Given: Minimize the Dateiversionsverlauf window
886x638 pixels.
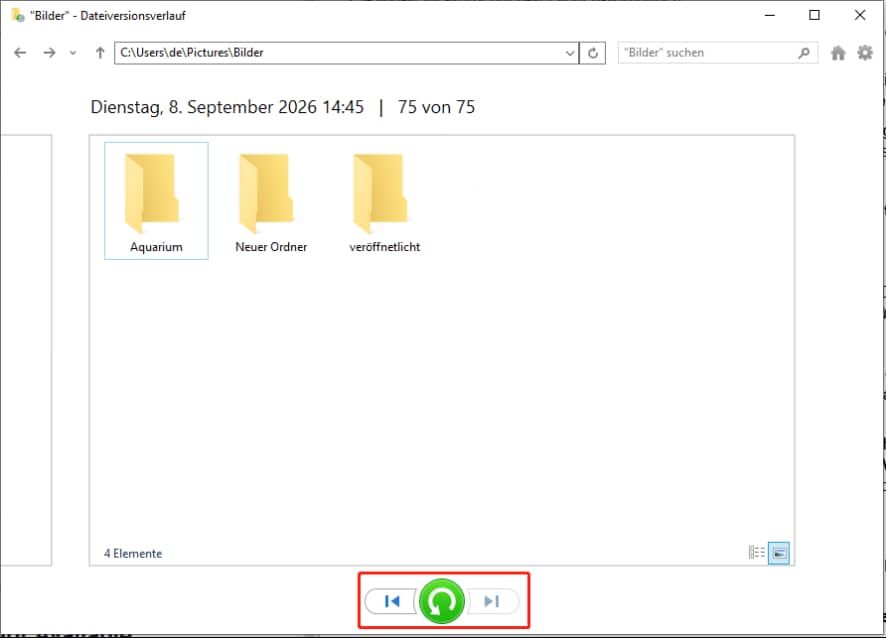Looking at the screenshot, I should coord(770,15).
